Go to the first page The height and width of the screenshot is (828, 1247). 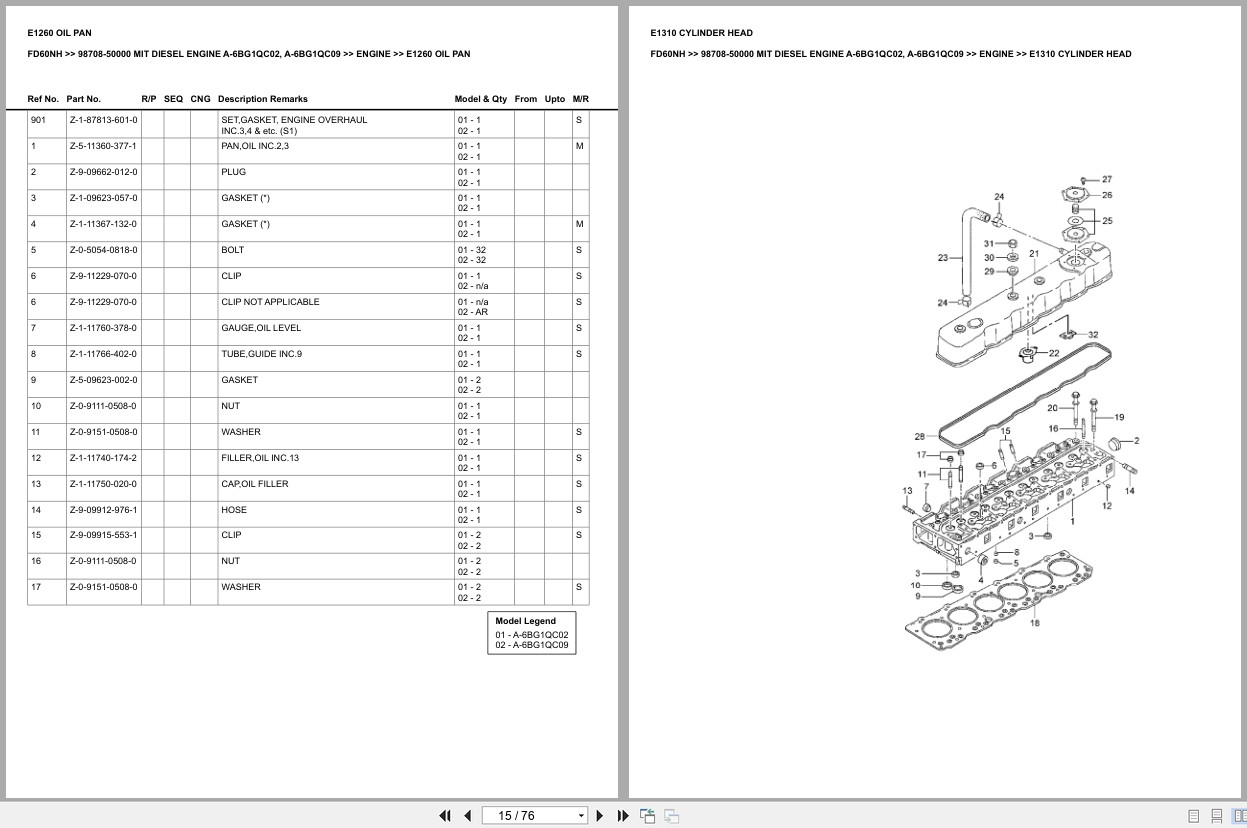point(445,816)
